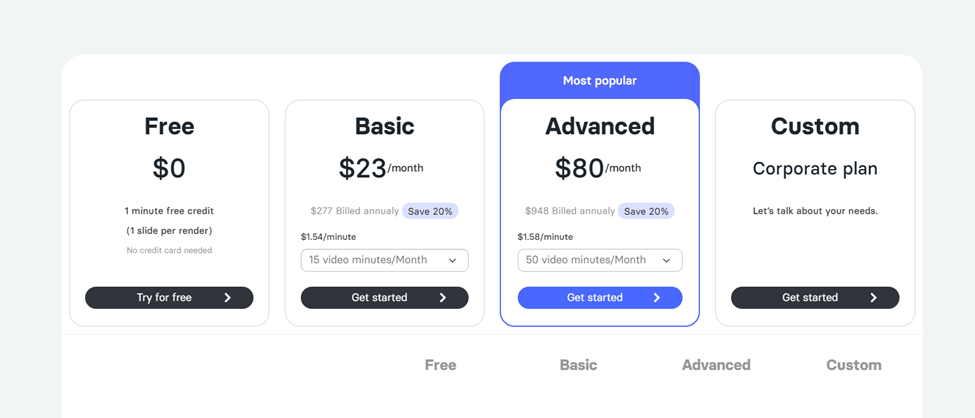Image resolution: width=975 pixels, height=418 pixels.
Task: Click arrow icon on Custom Get started
Action: (874, 297)
